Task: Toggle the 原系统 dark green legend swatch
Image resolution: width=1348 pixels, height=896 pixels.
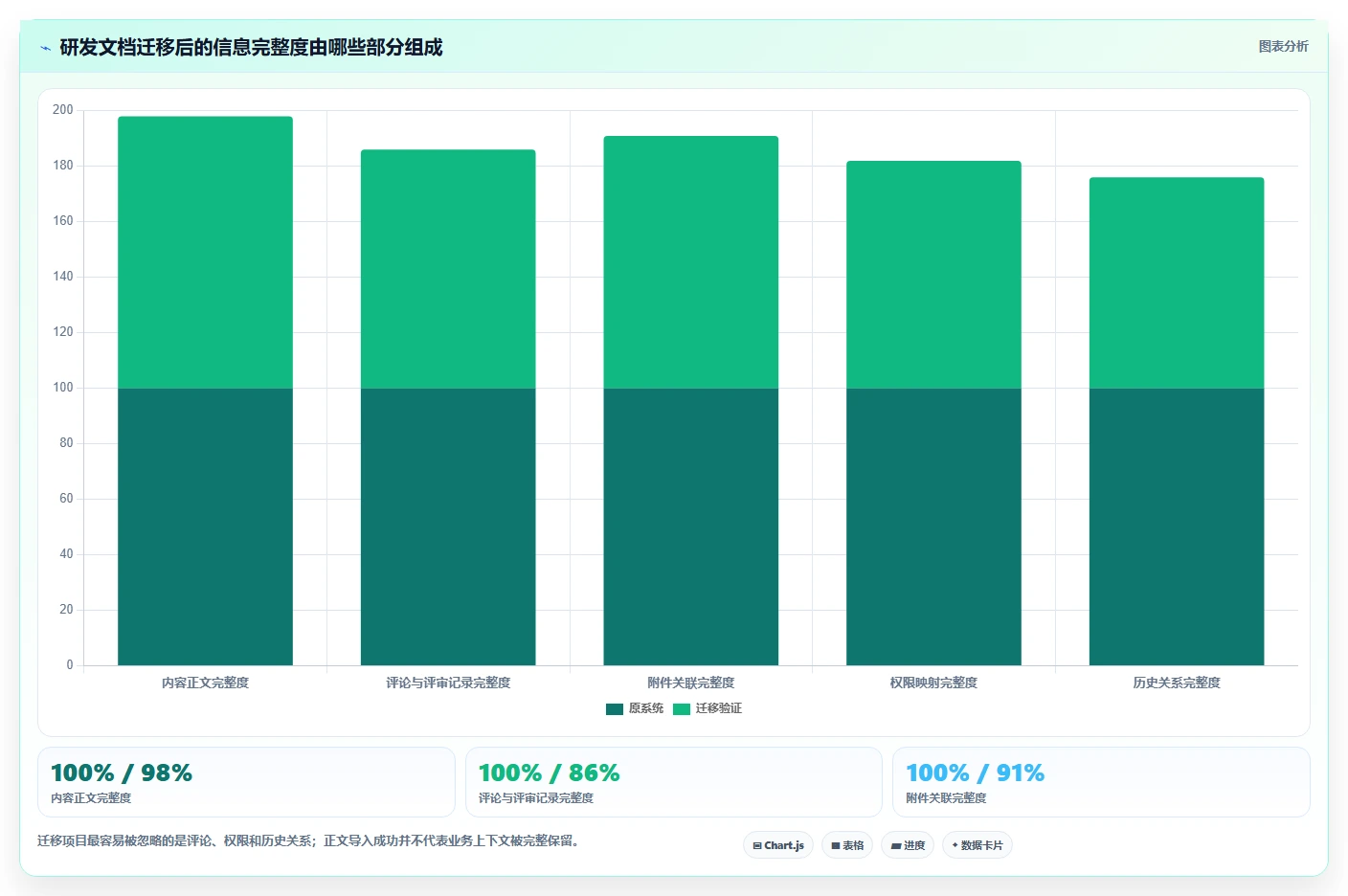Action: point(615,708)
